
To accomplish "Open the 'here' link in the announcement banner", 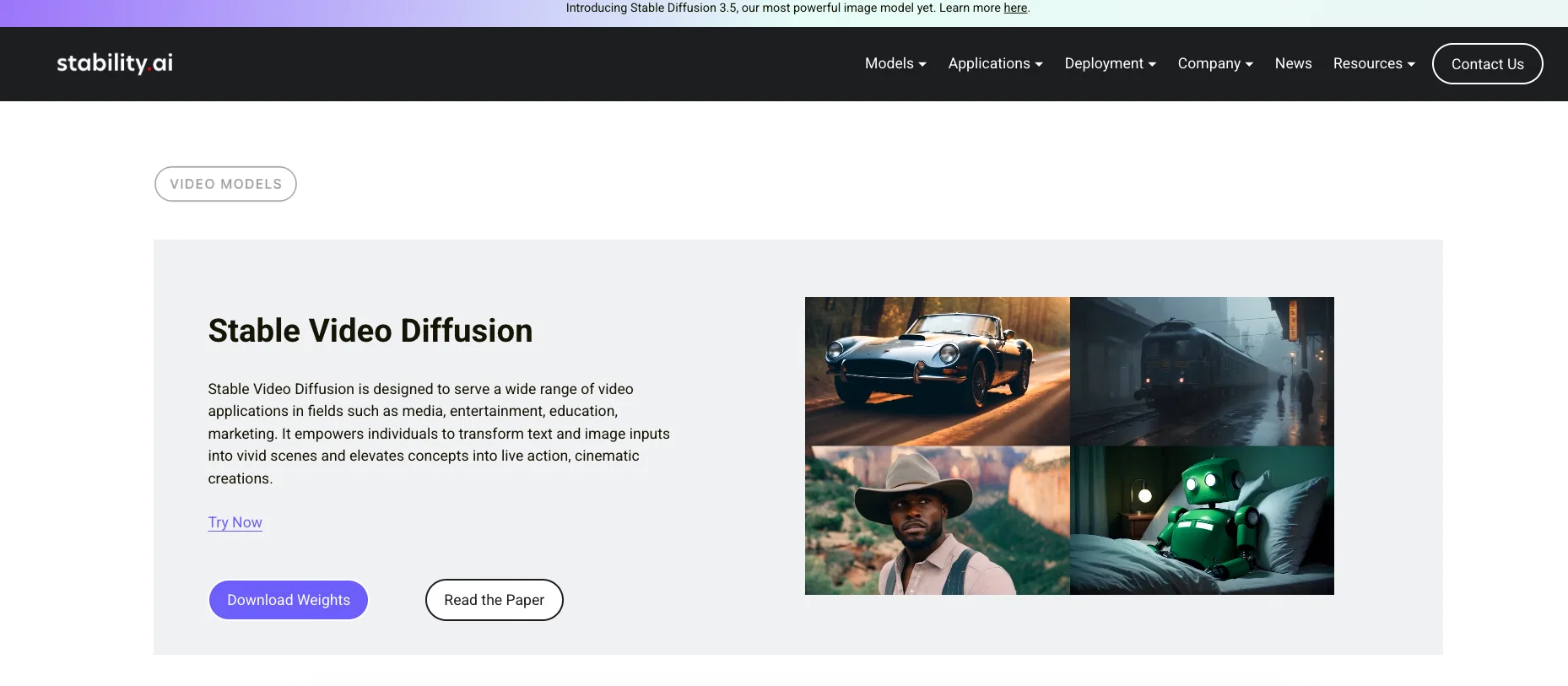I will 1015,8.
